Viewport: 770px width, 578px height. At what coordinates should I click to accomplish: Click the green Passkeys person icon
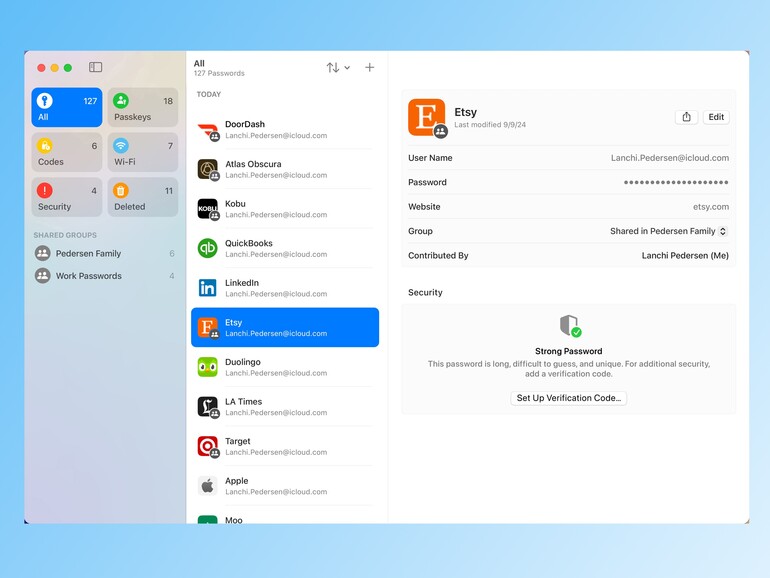pos(121,101)
